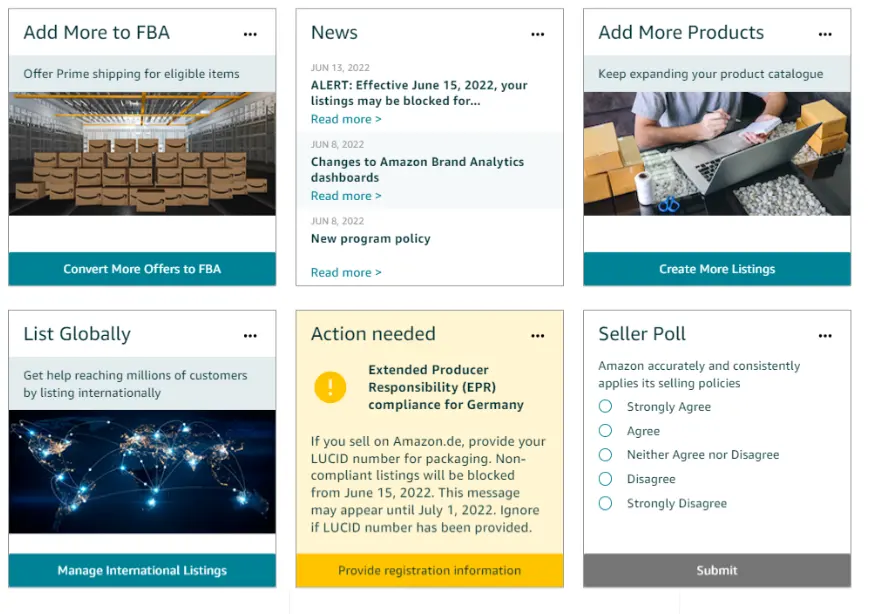The width and height of the screenshot is (883, 614).
Task: Open Manage International Listings
Action: (x=142, y=570)
